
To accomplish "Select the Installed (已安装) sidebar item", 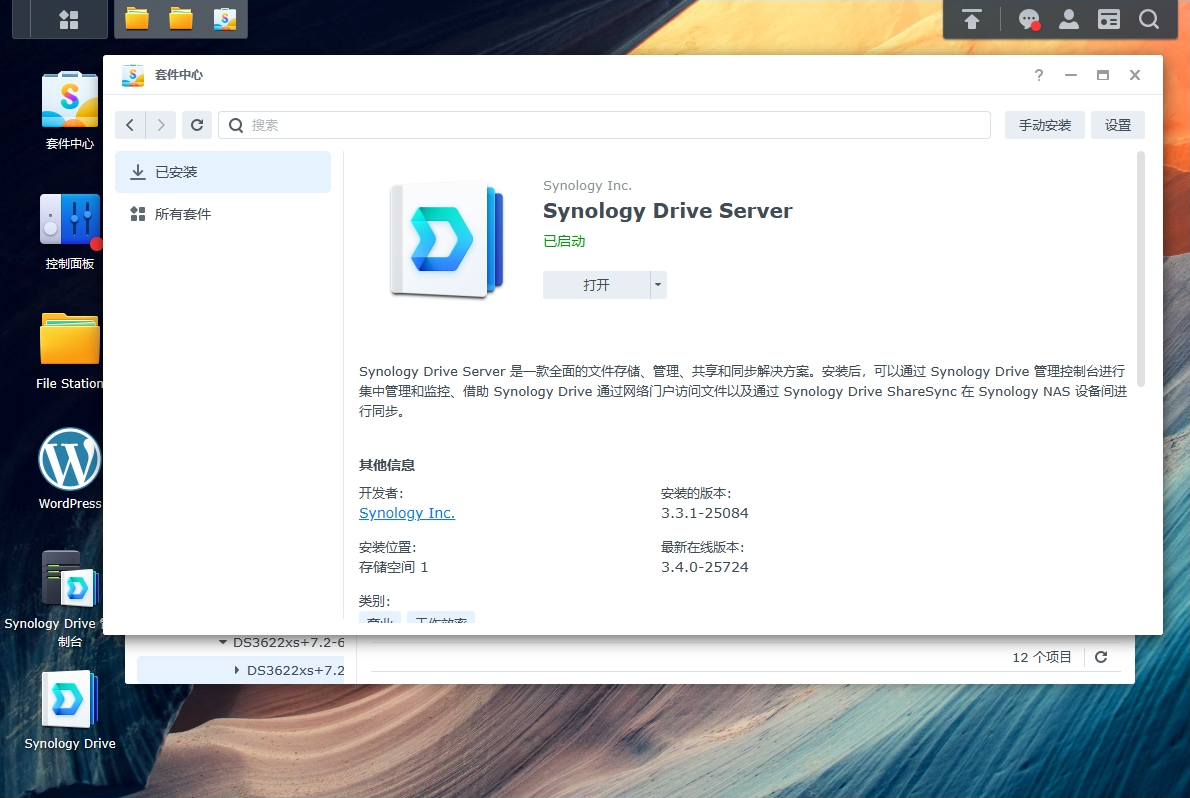I will pyautogui.click(x=223, y=172).
